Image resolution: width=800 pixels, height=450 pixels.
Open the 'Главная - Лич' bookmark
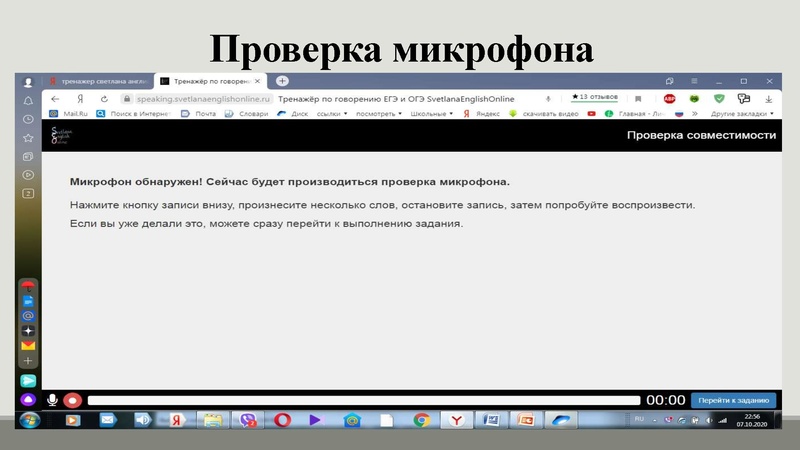(x=635, y=114)
